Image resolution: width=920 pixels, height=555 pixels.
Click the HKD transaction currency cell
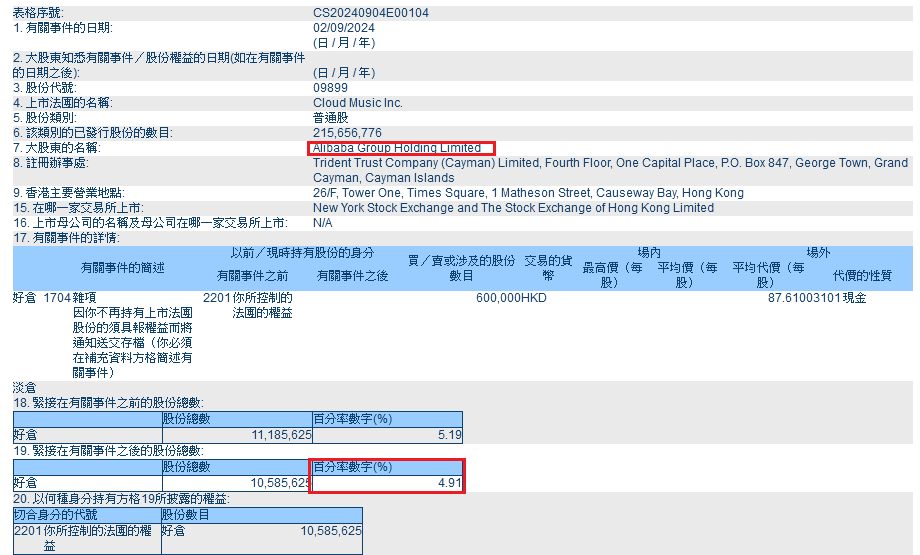coord(535,298)
